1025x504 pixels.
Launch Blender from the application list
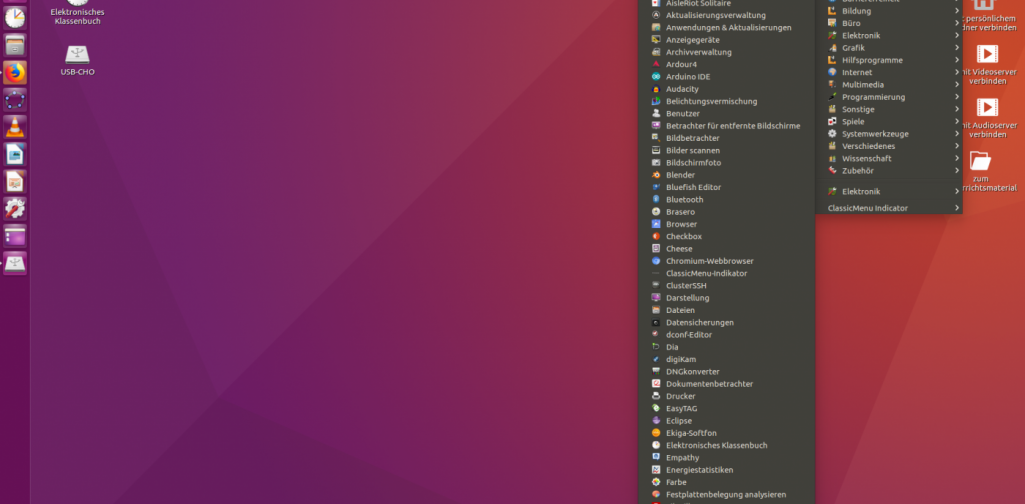coord(681,175)
